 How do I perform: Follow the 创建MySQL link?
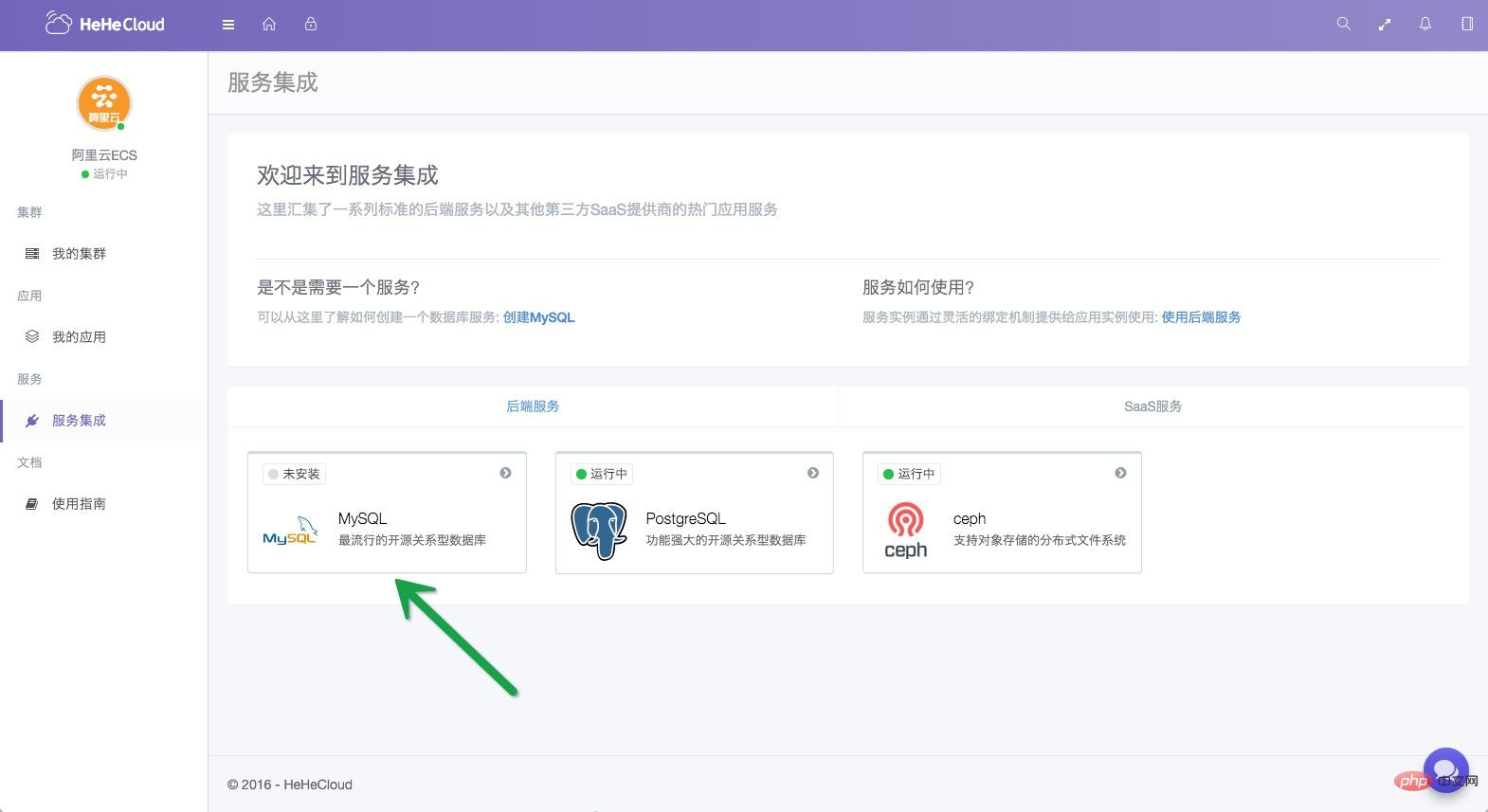[538, 317]
